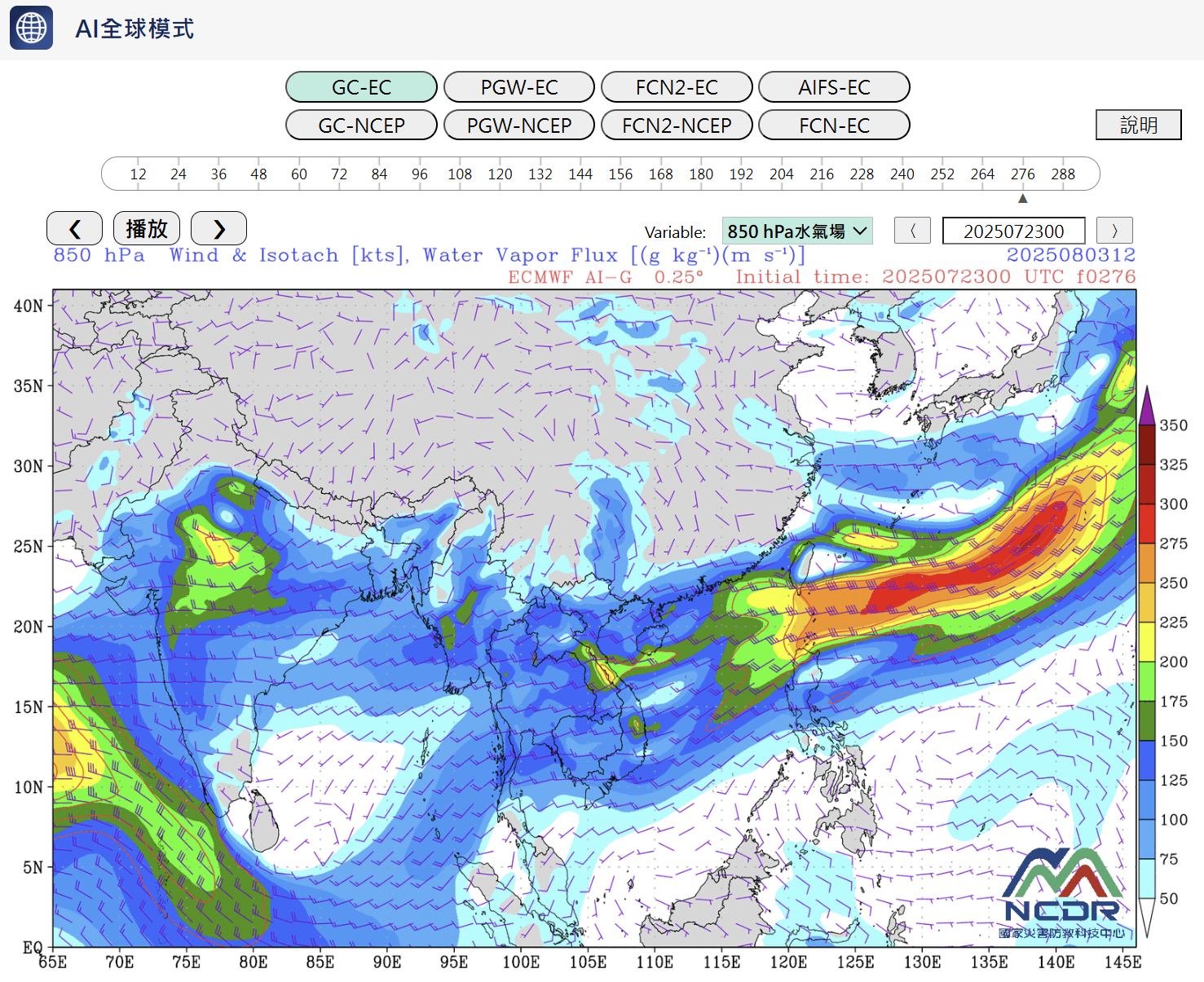Viewport: 1204px width, 982px height.
Task: Click the globe icon in the header
Action: coord(31,28)
